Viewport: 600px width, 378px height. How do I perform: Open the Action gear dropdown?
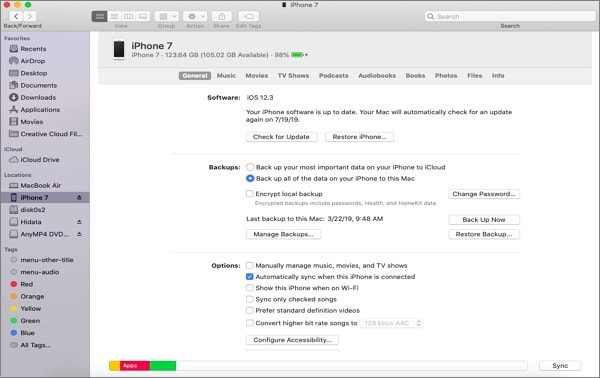(195, 16)
